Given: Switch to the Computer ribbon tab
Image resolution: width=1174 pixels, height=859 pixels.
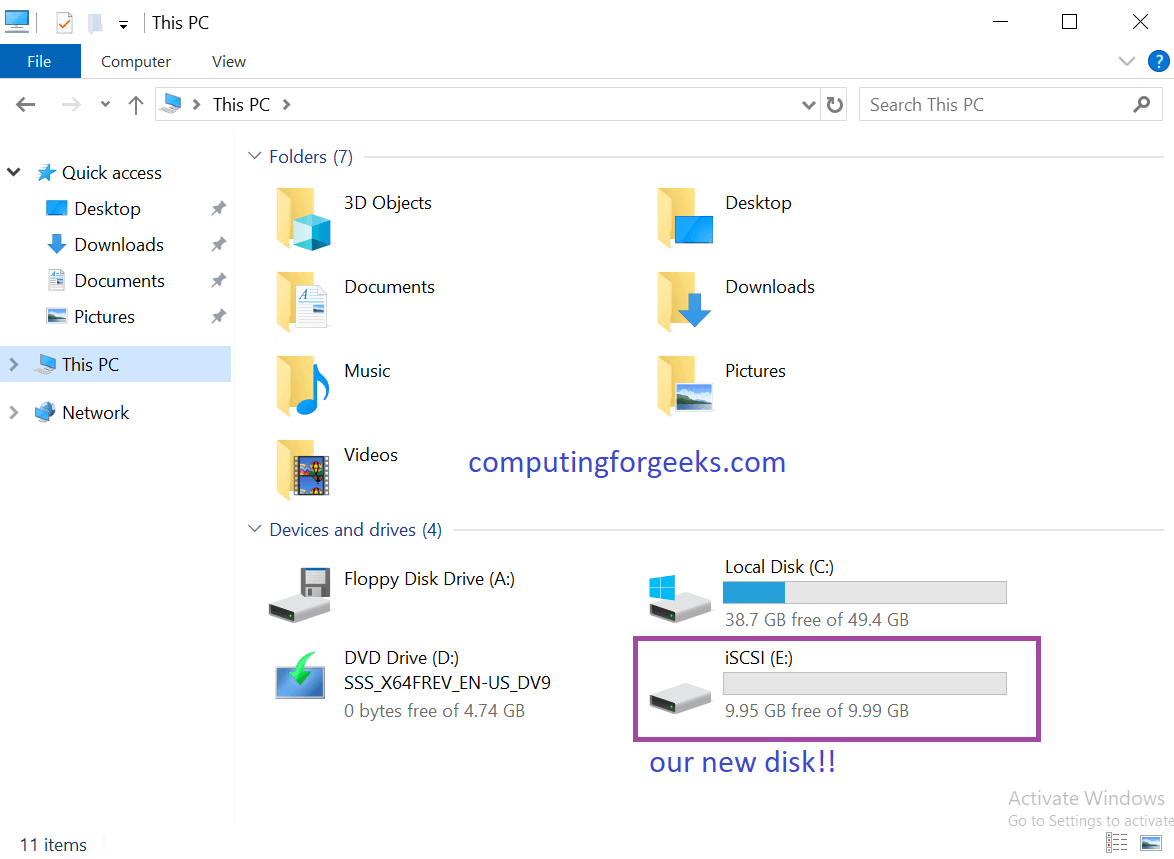Looking at the screenshot, I should (x=136, y=61).
